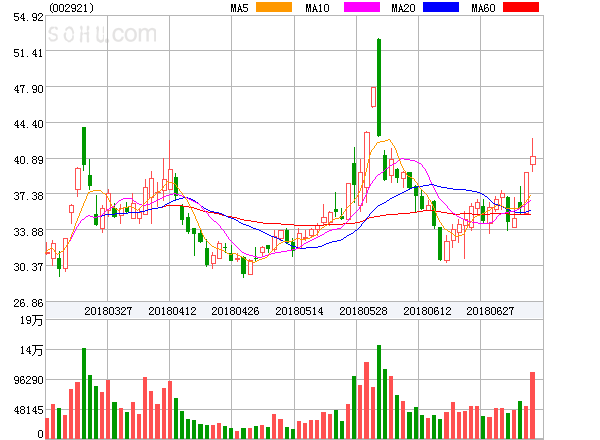
Task: Click the tallest green volume bar near 20180528
Action: (x=379, y=392)
